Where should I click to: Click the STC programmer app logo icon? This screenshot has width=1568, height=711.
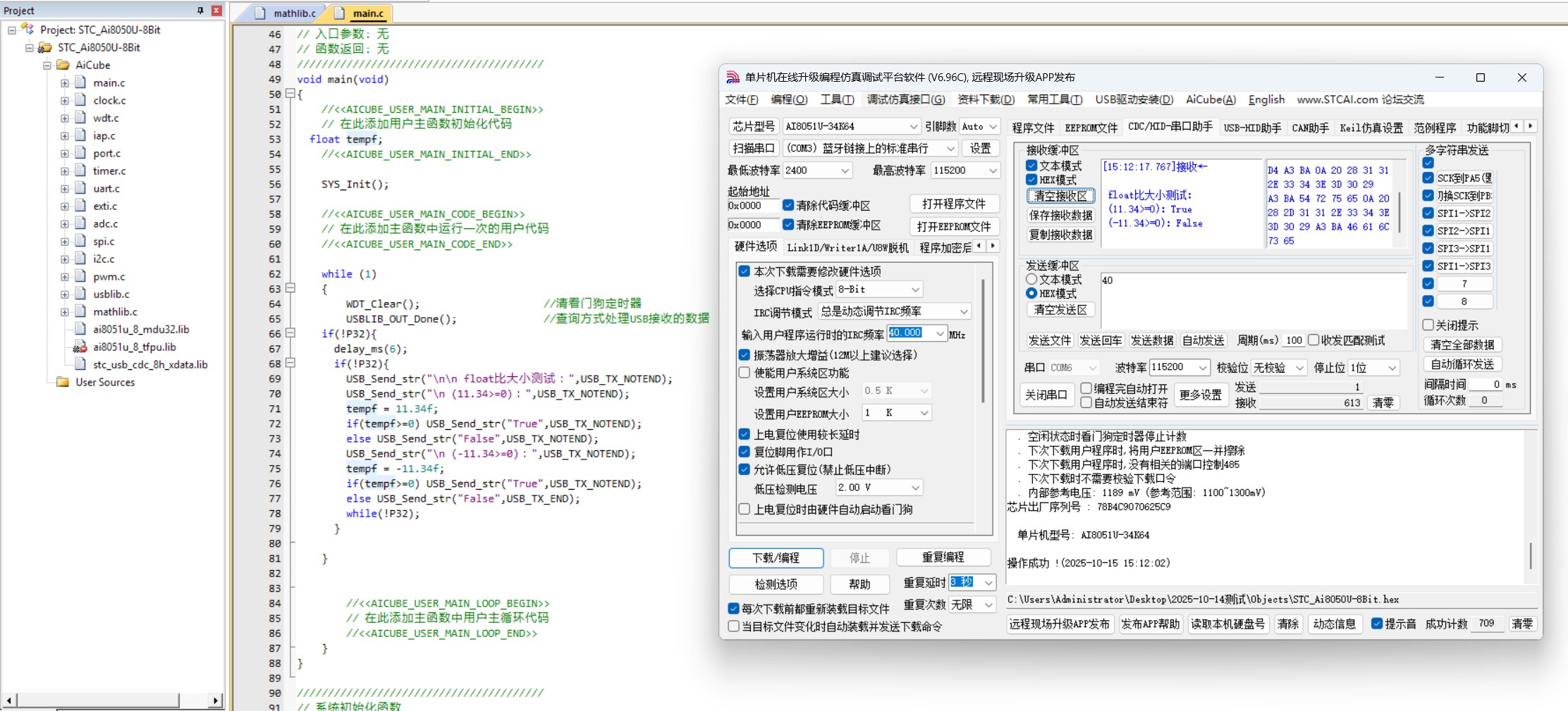[733, 78]
